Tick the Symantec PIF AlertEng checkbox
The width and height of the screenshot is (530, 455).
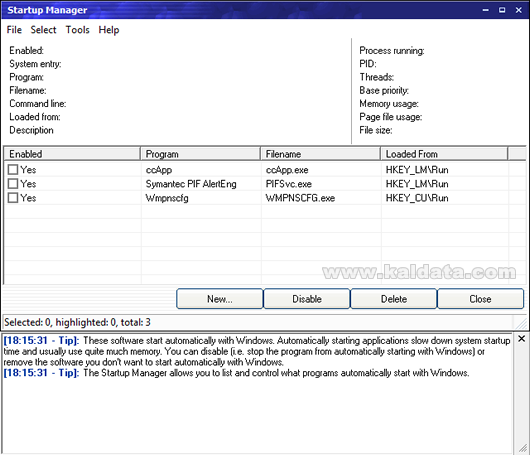click(x=13, y=184)
